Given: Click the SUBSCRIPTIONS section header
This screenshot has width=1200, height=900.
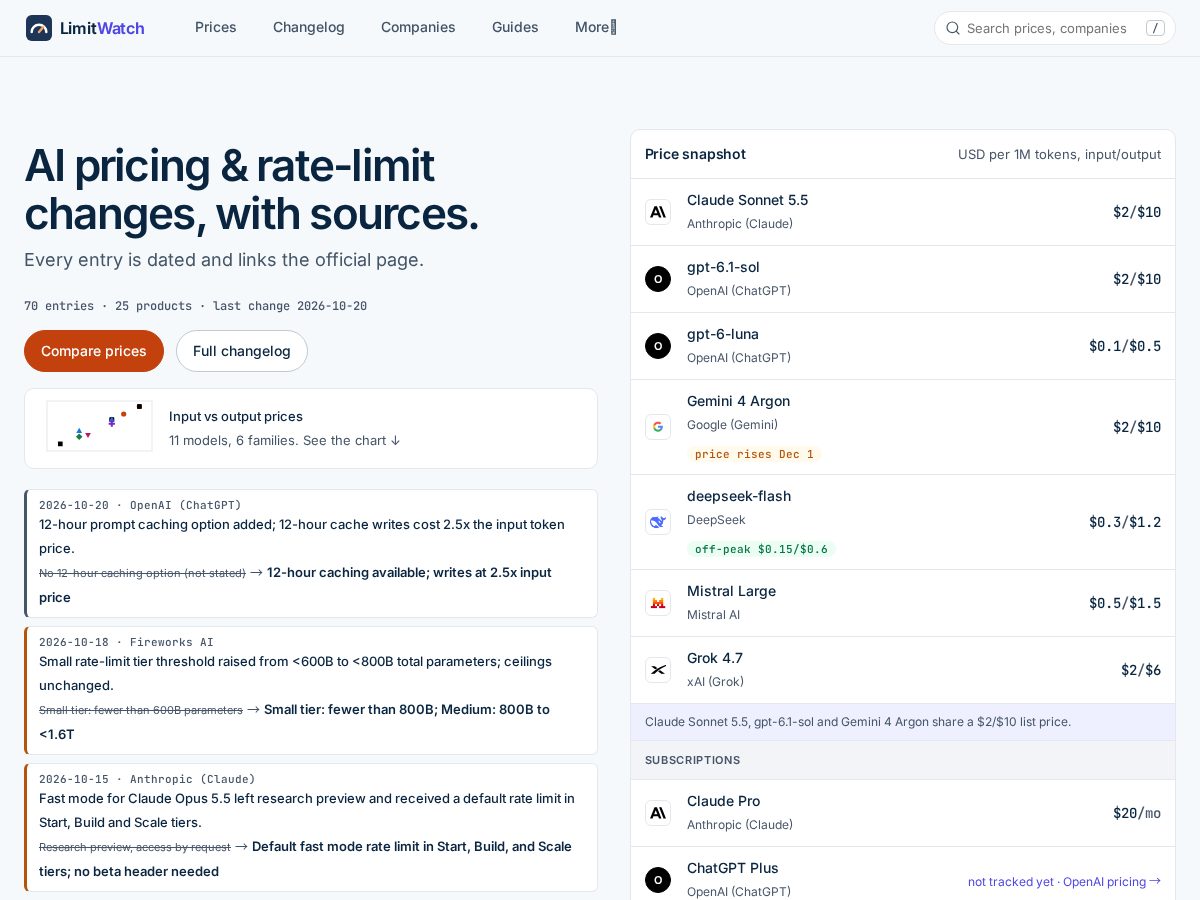Looking at the screenshot, I should pyautogui.click(x=903, y=760).
